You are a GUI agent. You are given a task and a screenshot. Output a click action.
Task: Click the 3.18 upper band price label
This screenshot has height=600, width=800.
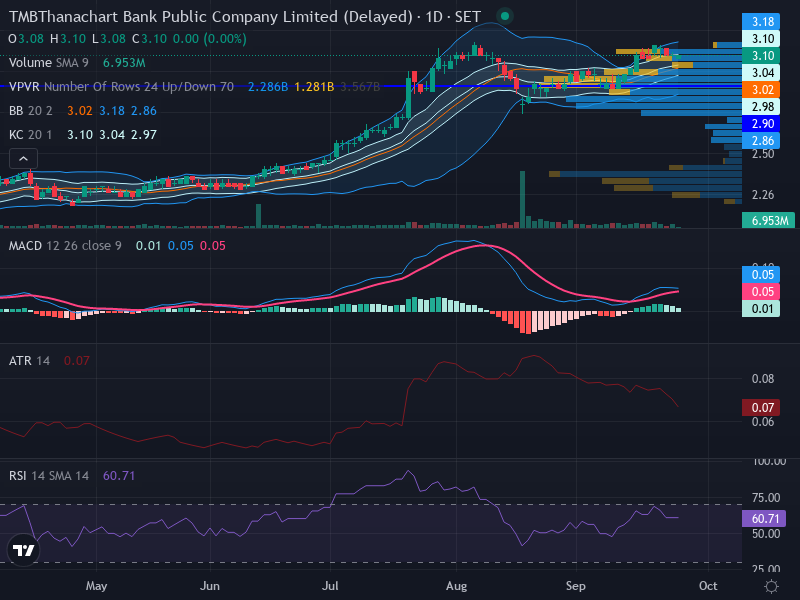[761, 21]
